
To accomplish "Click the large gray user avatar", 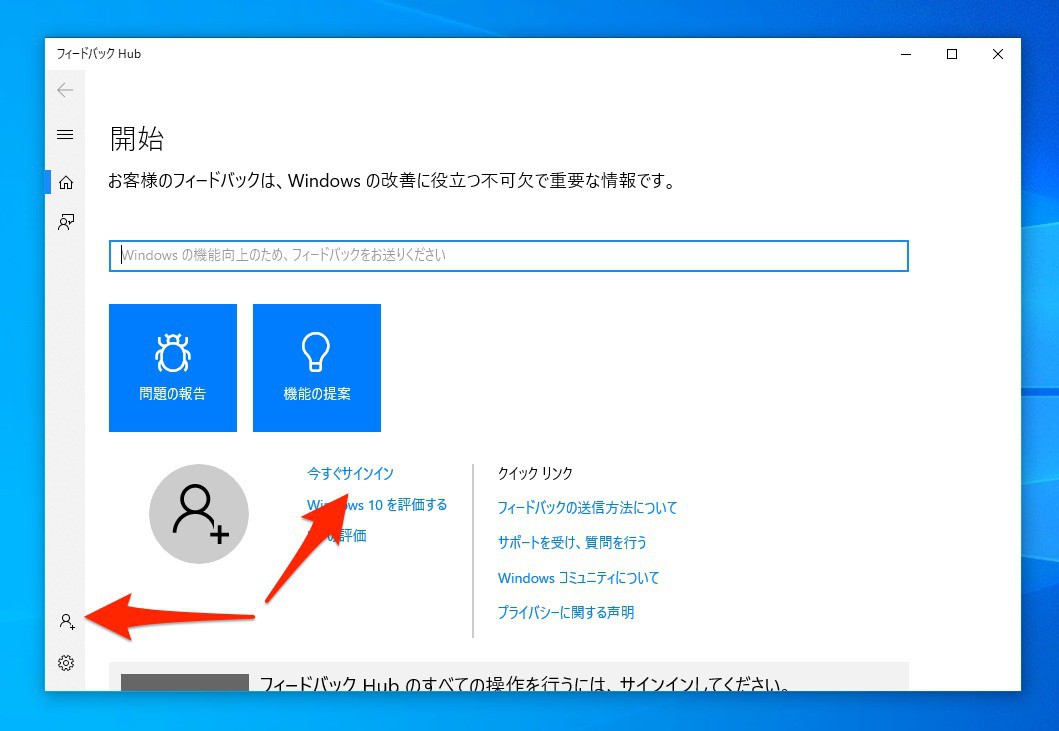I will coord(199,513).
